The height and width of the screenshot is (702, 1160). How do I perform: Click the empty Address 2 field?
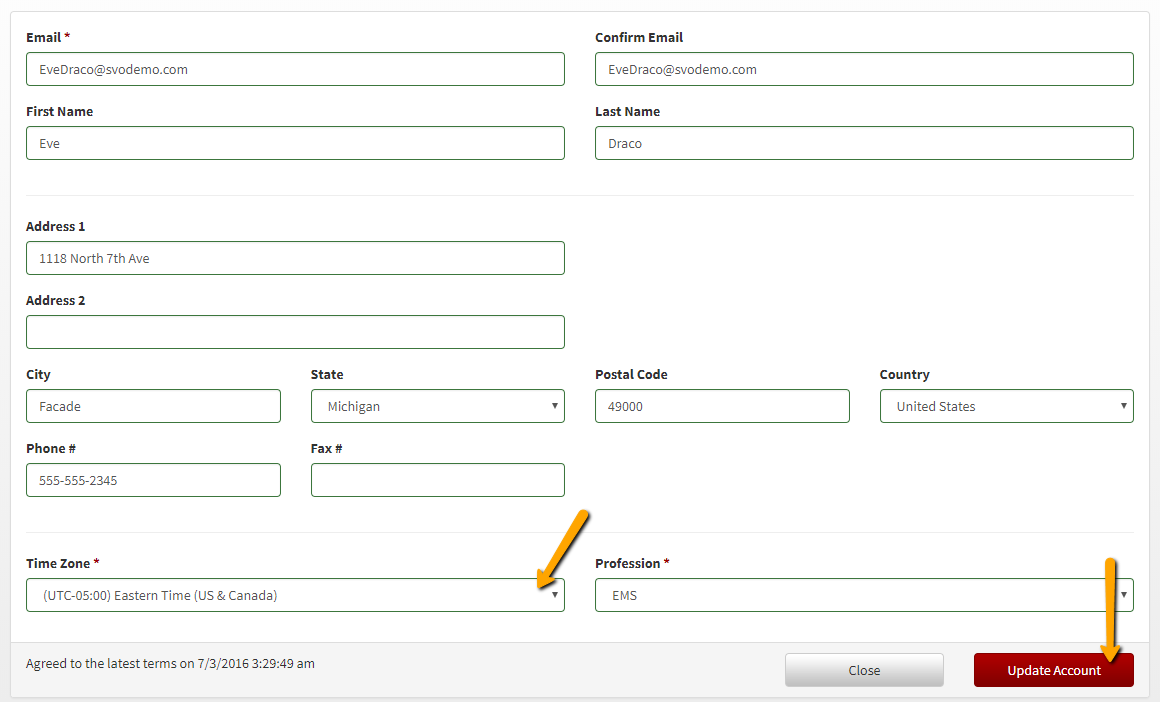point(295,332)
